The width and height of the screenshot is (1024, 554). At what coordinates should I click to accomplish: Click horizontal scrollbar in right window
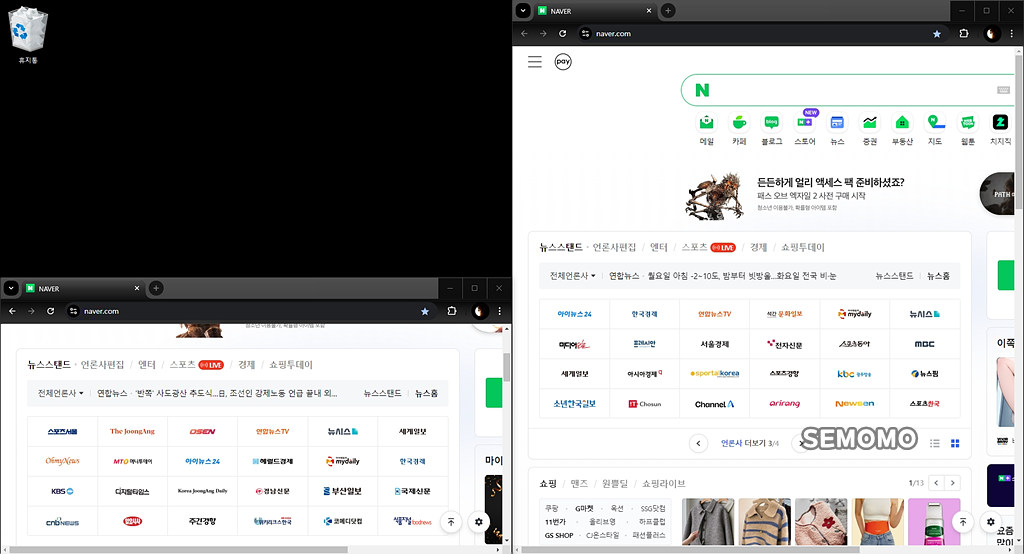(690, 550)
